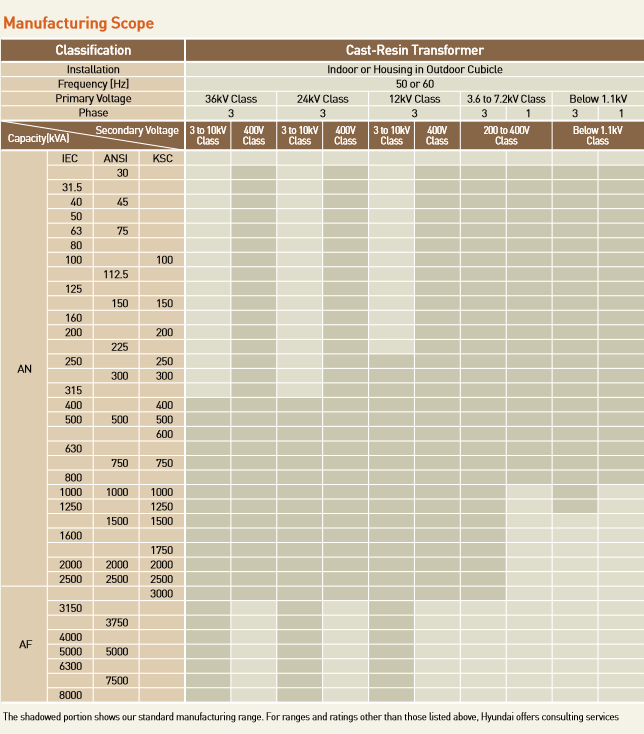Click the ANSI capacity value 7500
This screenshot has height=734, width=644.
coord(117,681)
